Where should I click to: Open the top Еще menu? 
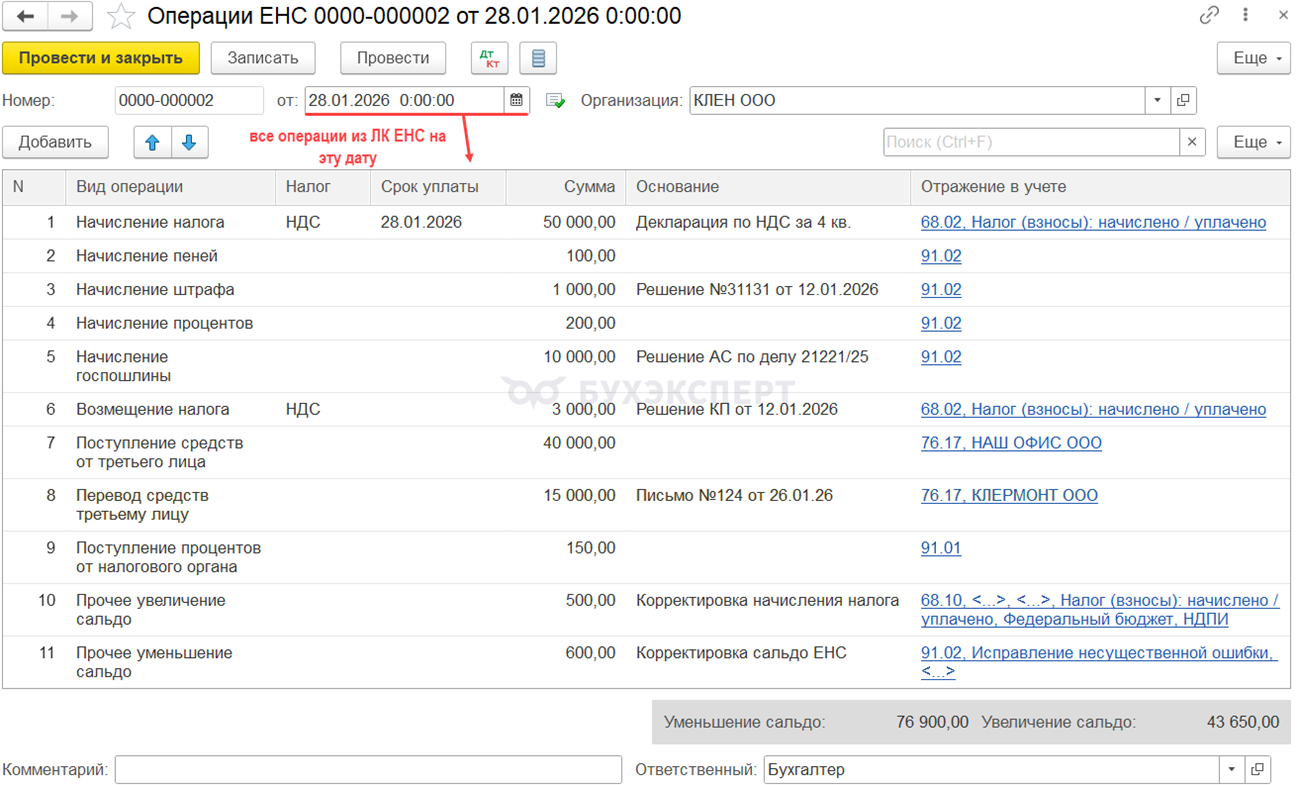click(x=1254, y=58)
